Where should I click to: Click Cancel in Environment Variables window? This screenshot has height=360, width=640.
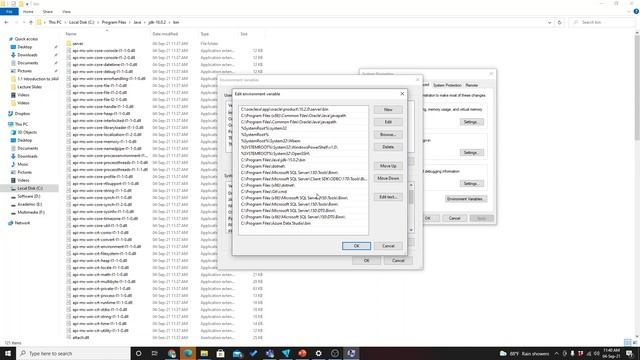click(x=398, y=260)
